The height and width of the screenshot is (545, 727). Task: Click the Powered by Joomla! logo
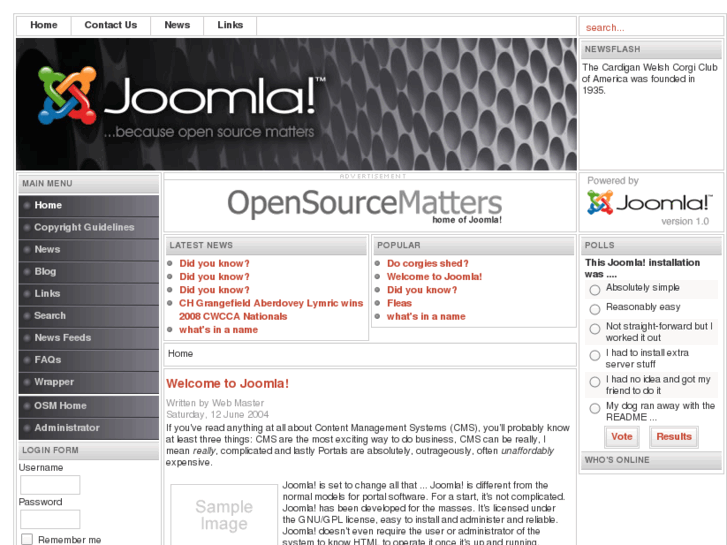649,203
